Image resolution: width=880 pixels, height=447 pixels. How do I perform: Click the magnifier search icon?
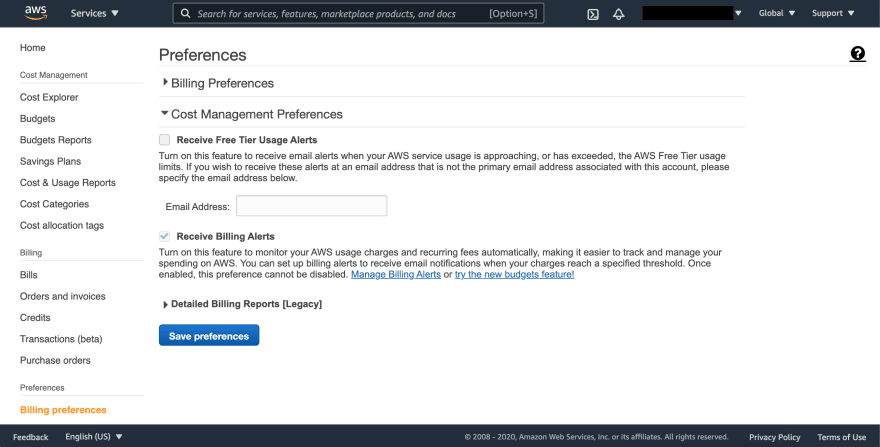[x=185, y=13]
